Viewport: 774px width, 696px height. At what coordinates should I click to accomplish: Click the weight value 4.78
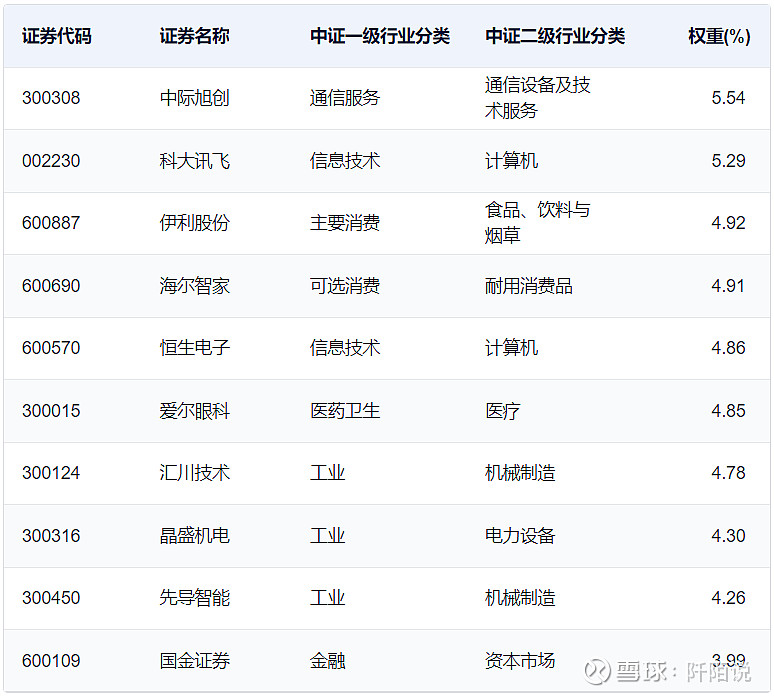[728, 473]
